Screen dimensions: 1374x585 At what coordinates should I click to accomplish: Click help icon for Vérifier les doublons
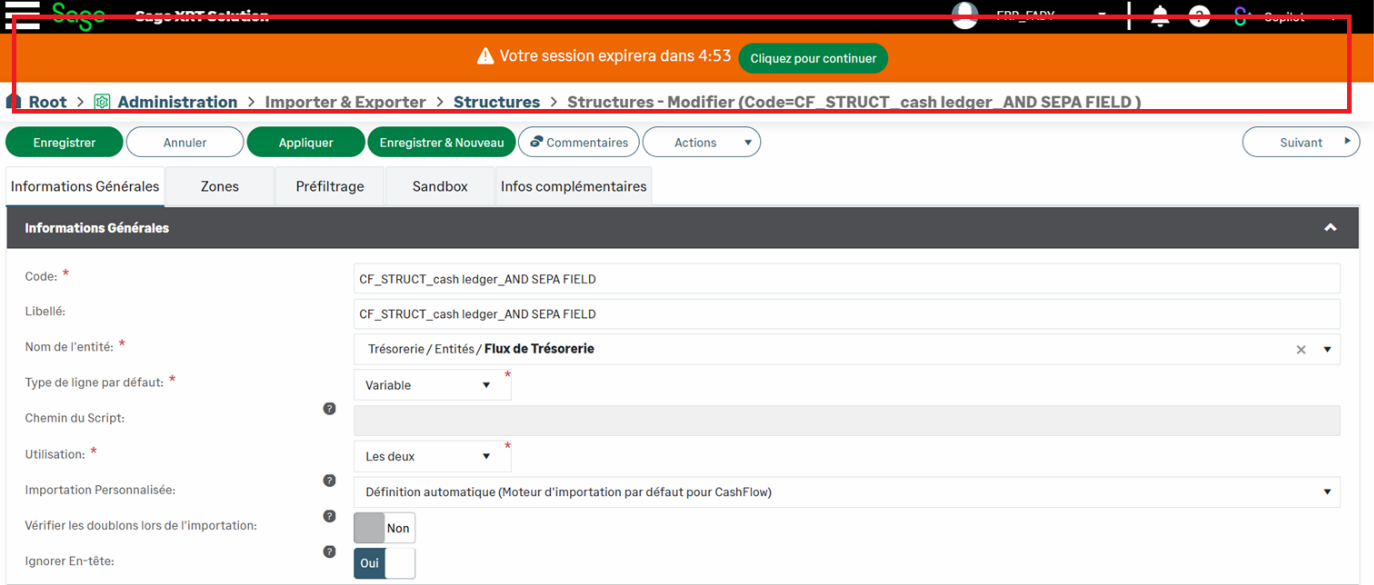(x=329, y=516)
